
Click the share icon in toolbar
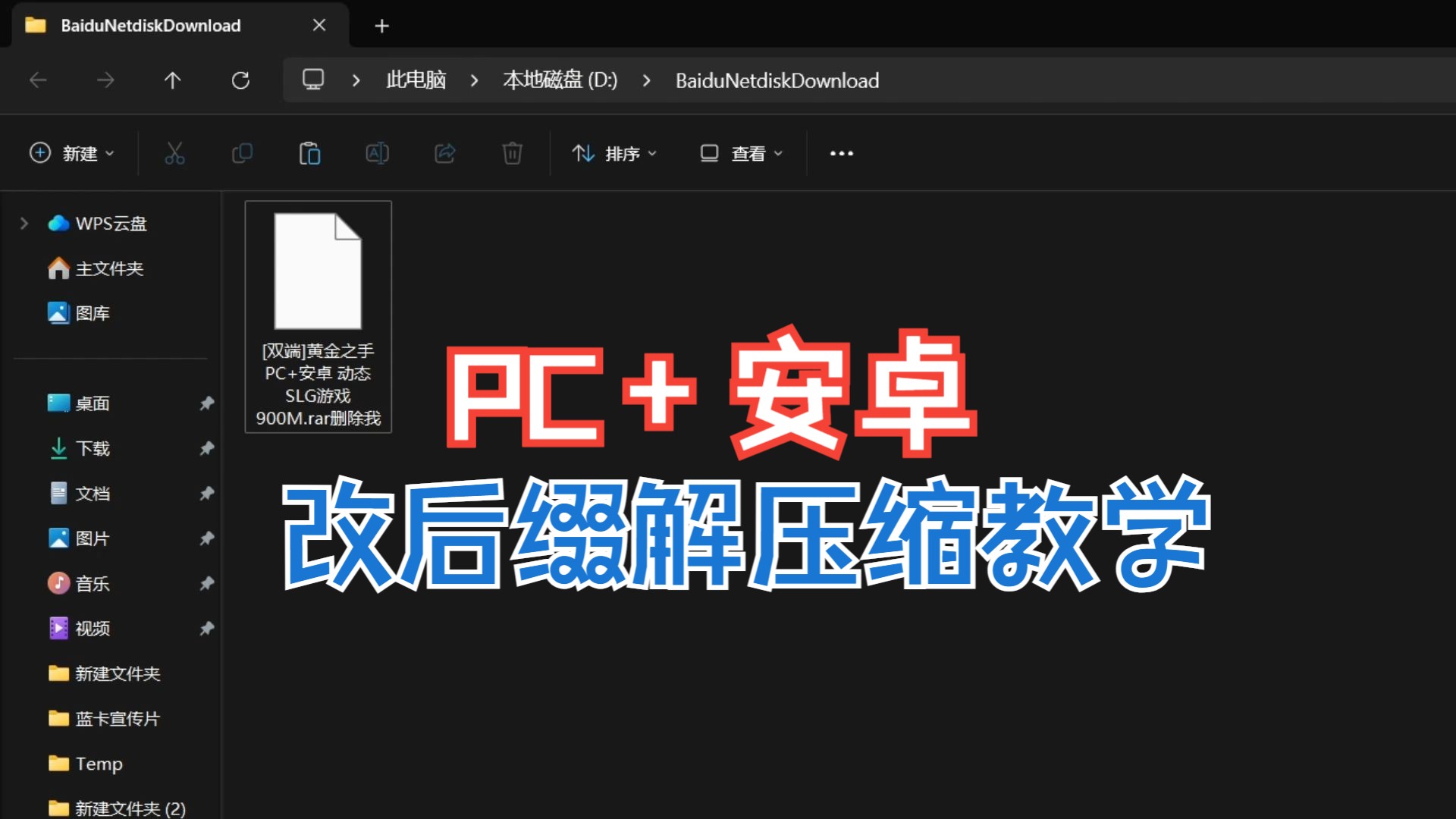point(444,153)
